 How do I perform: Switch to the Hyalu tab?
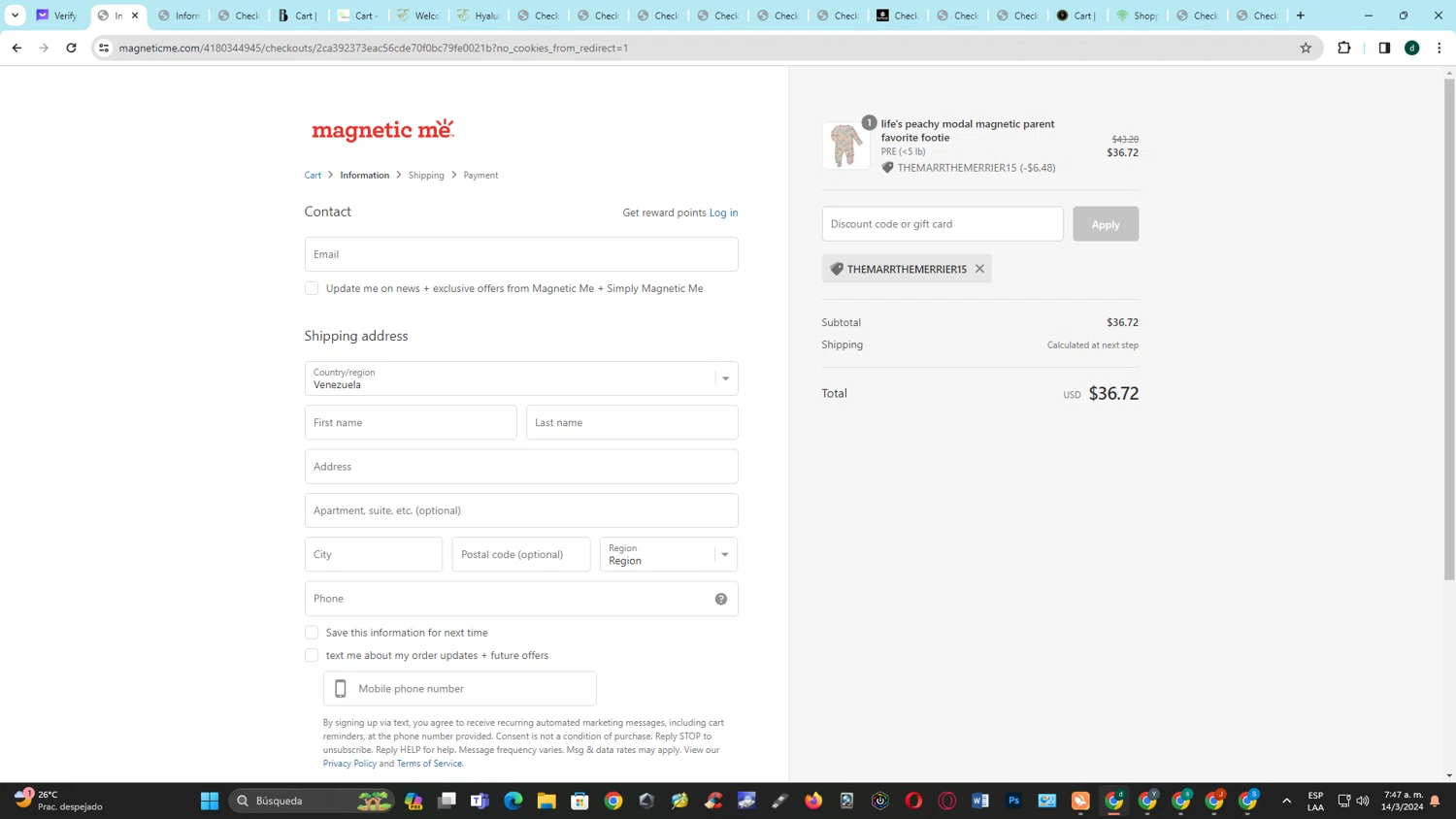pyautogui.click(x=479, y=16)
